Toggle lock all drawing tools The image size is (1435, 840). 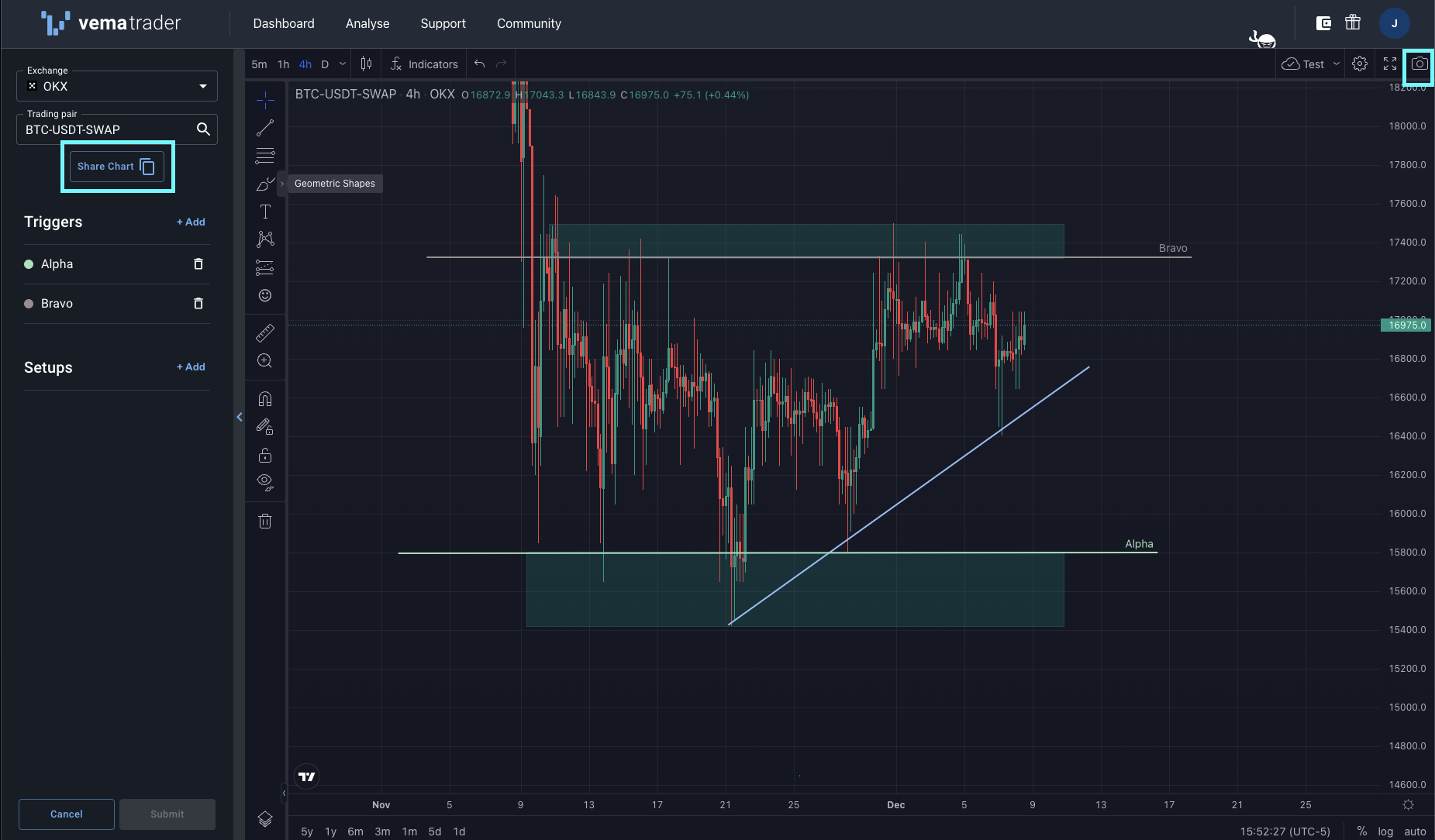265,455
